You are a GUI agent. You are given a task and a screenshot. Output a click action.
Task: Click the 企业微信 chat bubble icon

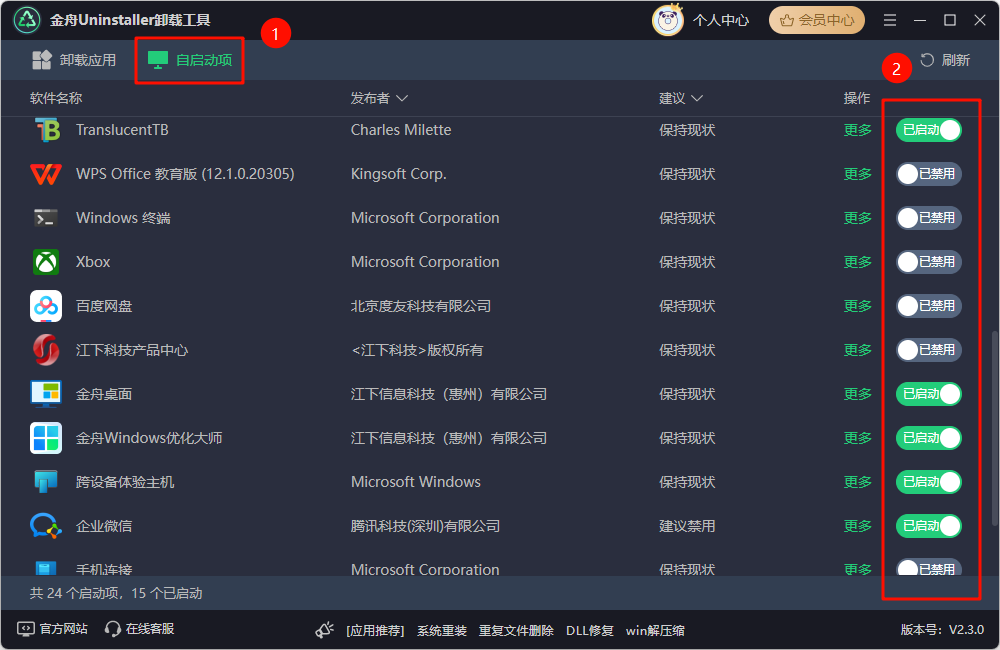[x=46, y=526]
